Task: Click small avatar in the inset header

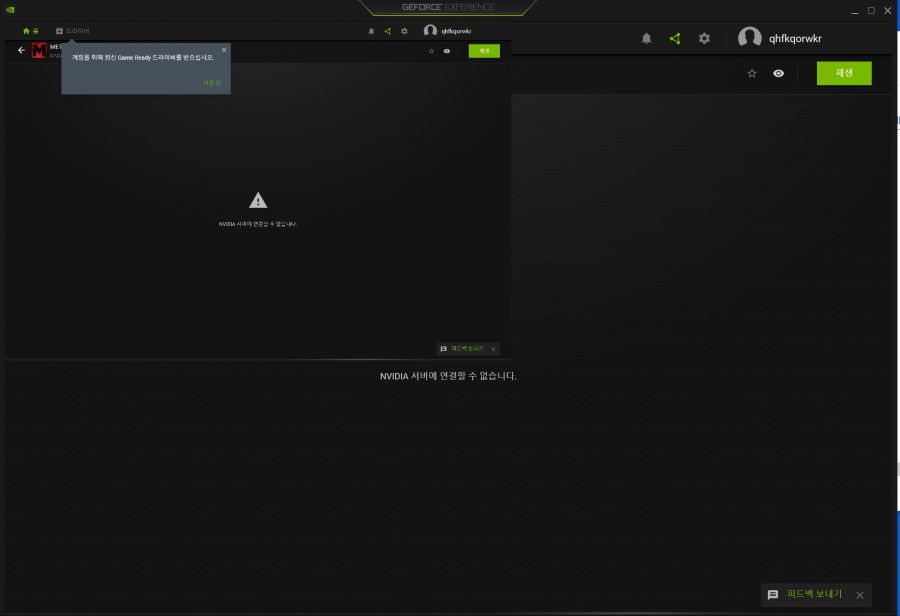Action: coord(430,30)
